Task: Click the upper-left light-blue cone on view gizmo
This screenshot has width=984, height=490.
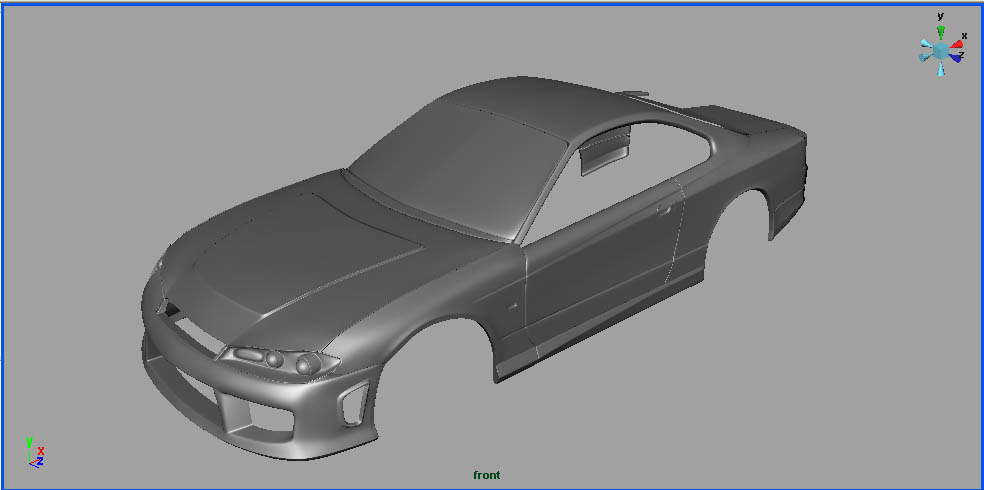Action: (926, 44)
